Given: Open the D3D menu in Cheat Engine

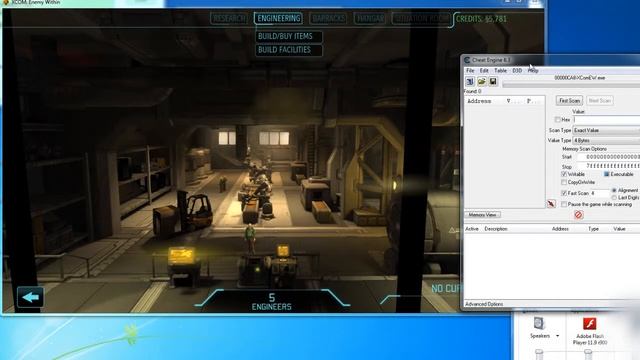Looking at the screenshot, I should pyautogui.click(x=517, y=71).
